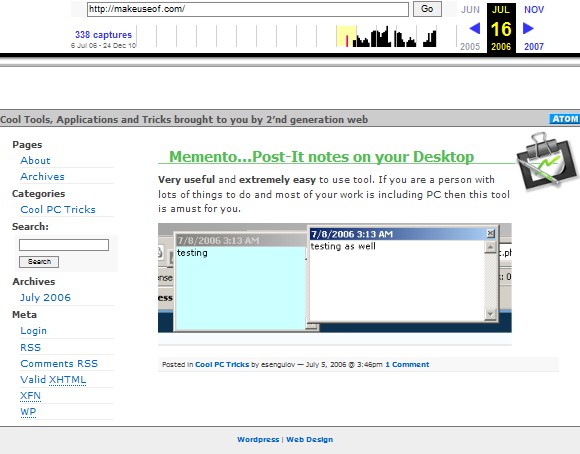This screenshot has height=454, width=580.
Task: Open the Login link
Action: point(33,331)
